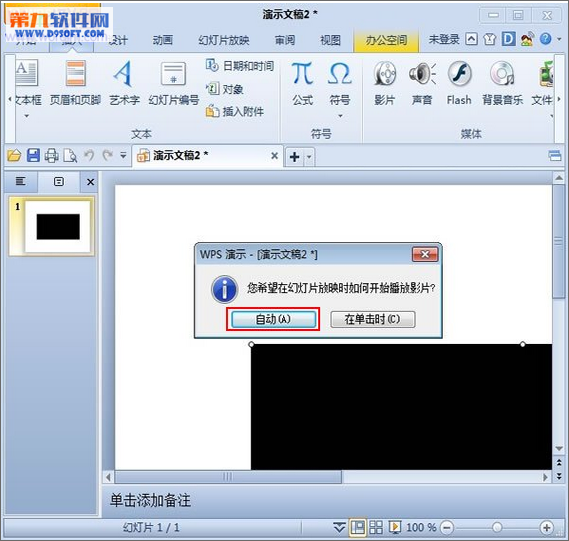Viewport: 569px width, 541px height.
Task: Open the View (视图) tab
Action: click(330, 40)
